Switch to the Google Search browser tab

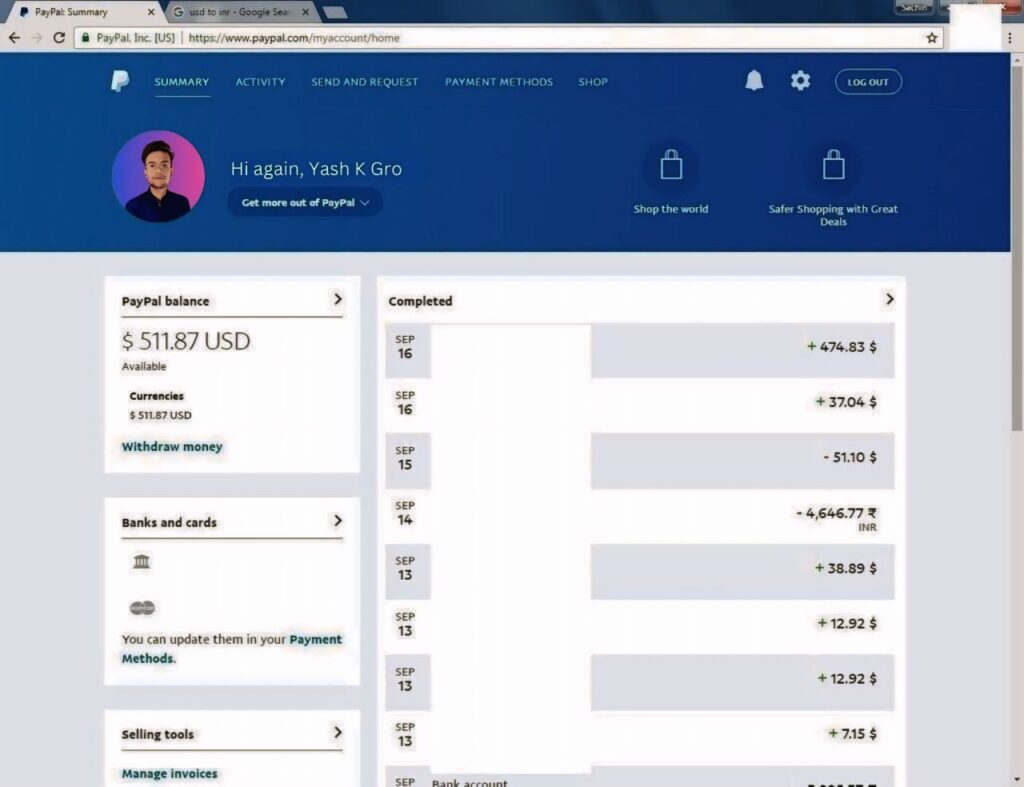tap(238, 12)
